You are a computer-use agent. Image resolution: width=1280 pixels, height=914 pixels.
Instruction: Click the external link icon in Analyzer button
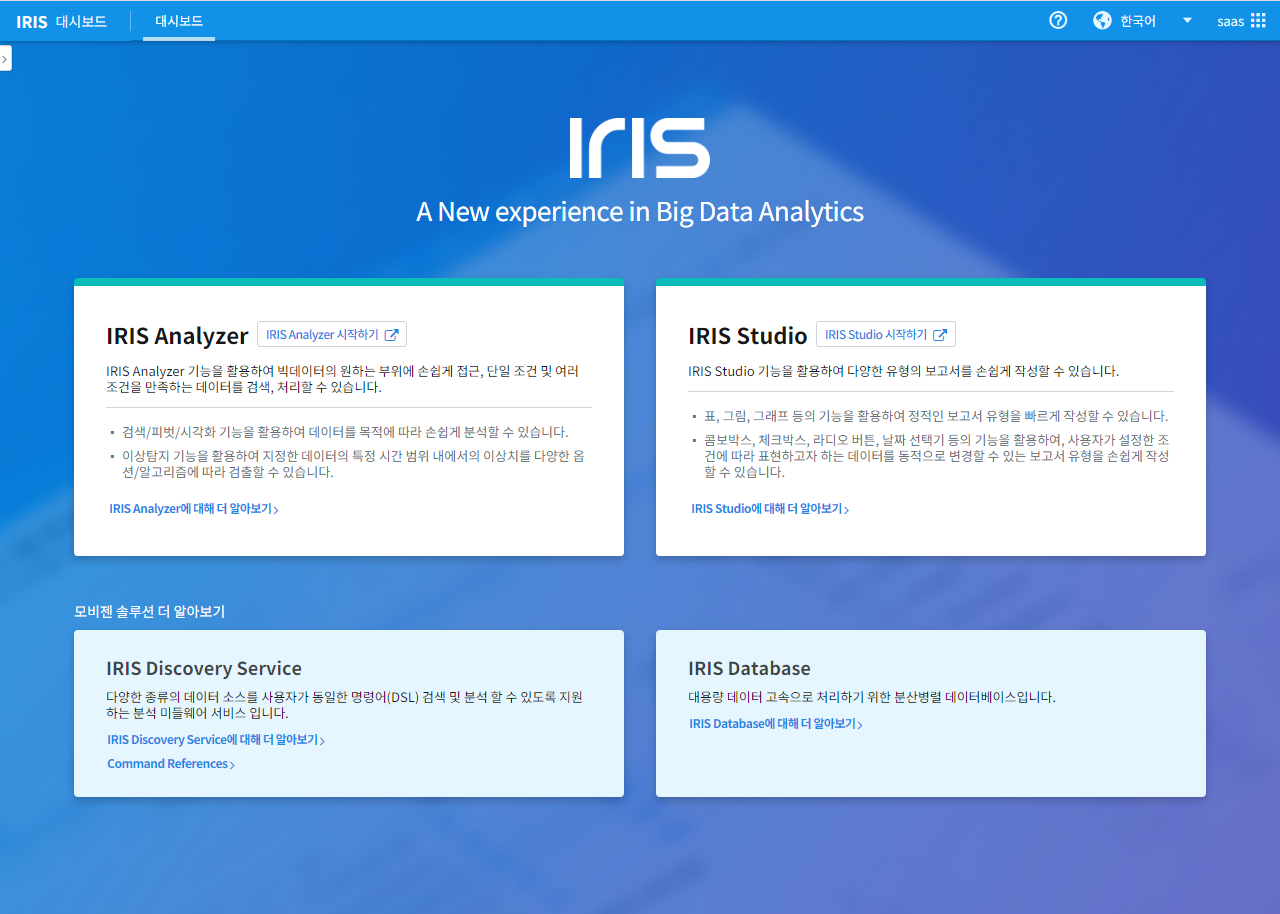pos(392,335)
